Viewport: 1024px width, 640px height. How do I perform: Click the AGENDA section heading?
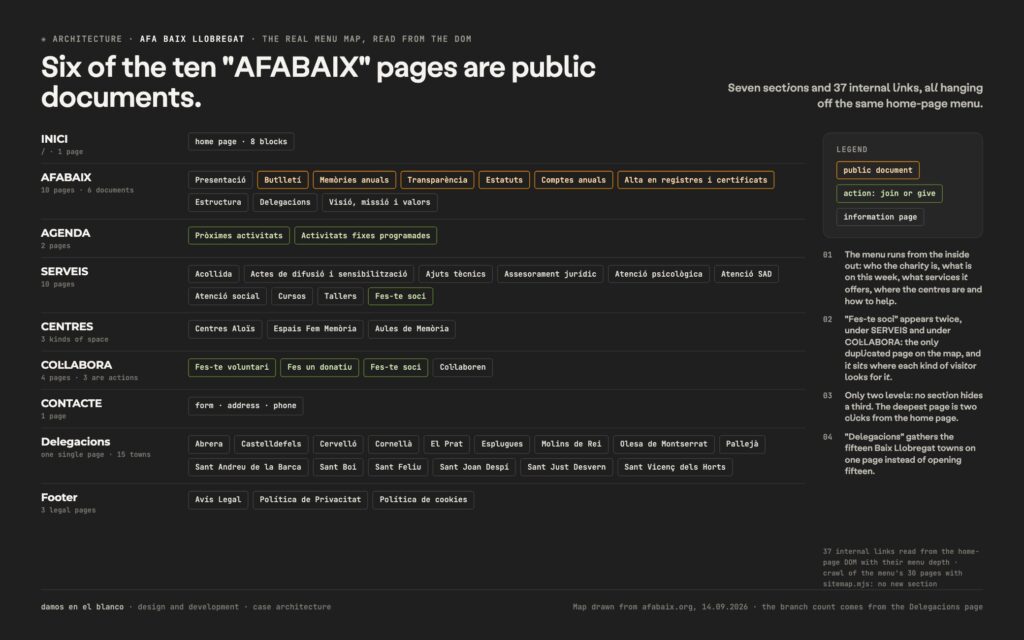65,233
